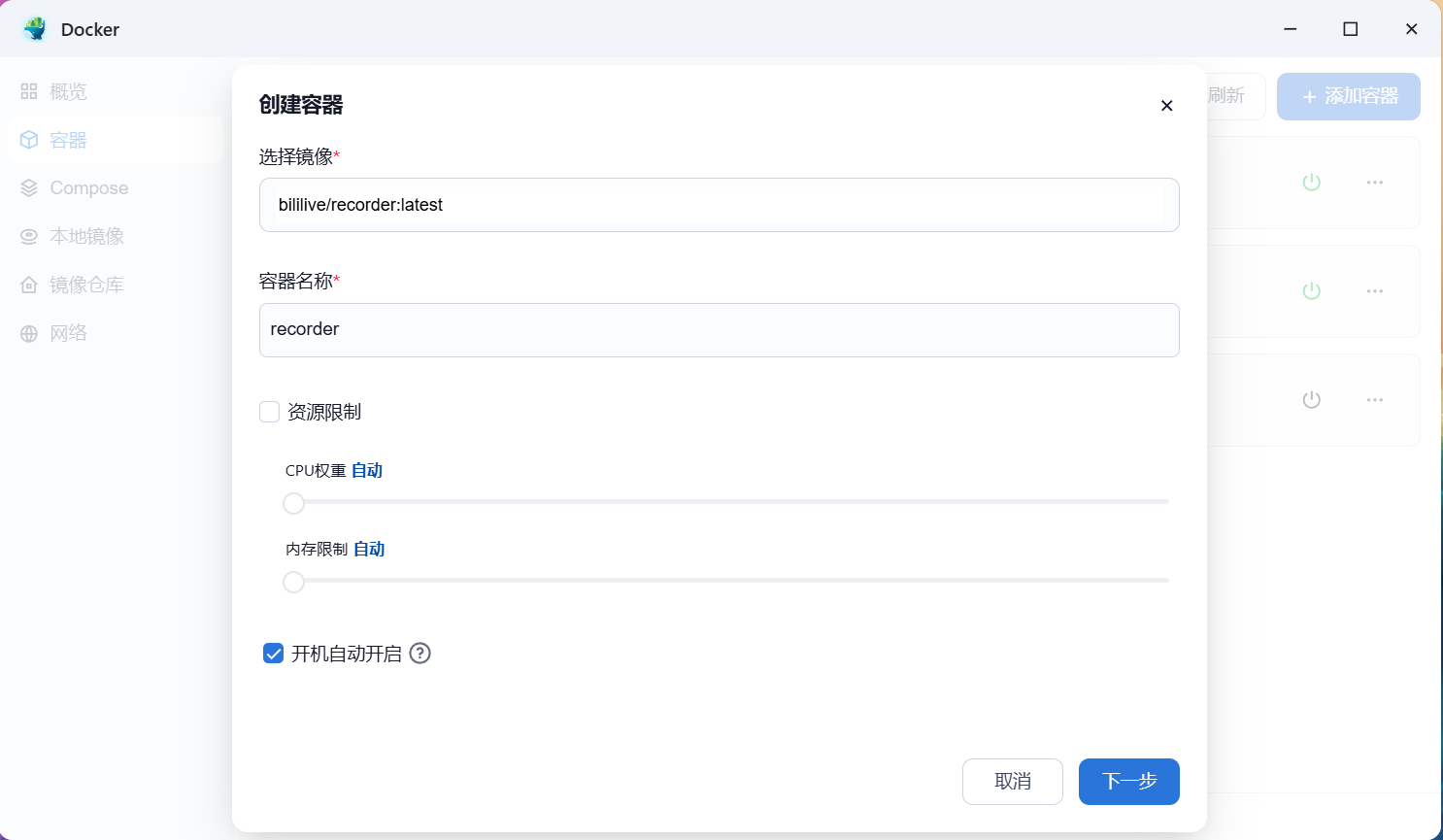Open the 镜像仓库 image registry section

[115, 285]
